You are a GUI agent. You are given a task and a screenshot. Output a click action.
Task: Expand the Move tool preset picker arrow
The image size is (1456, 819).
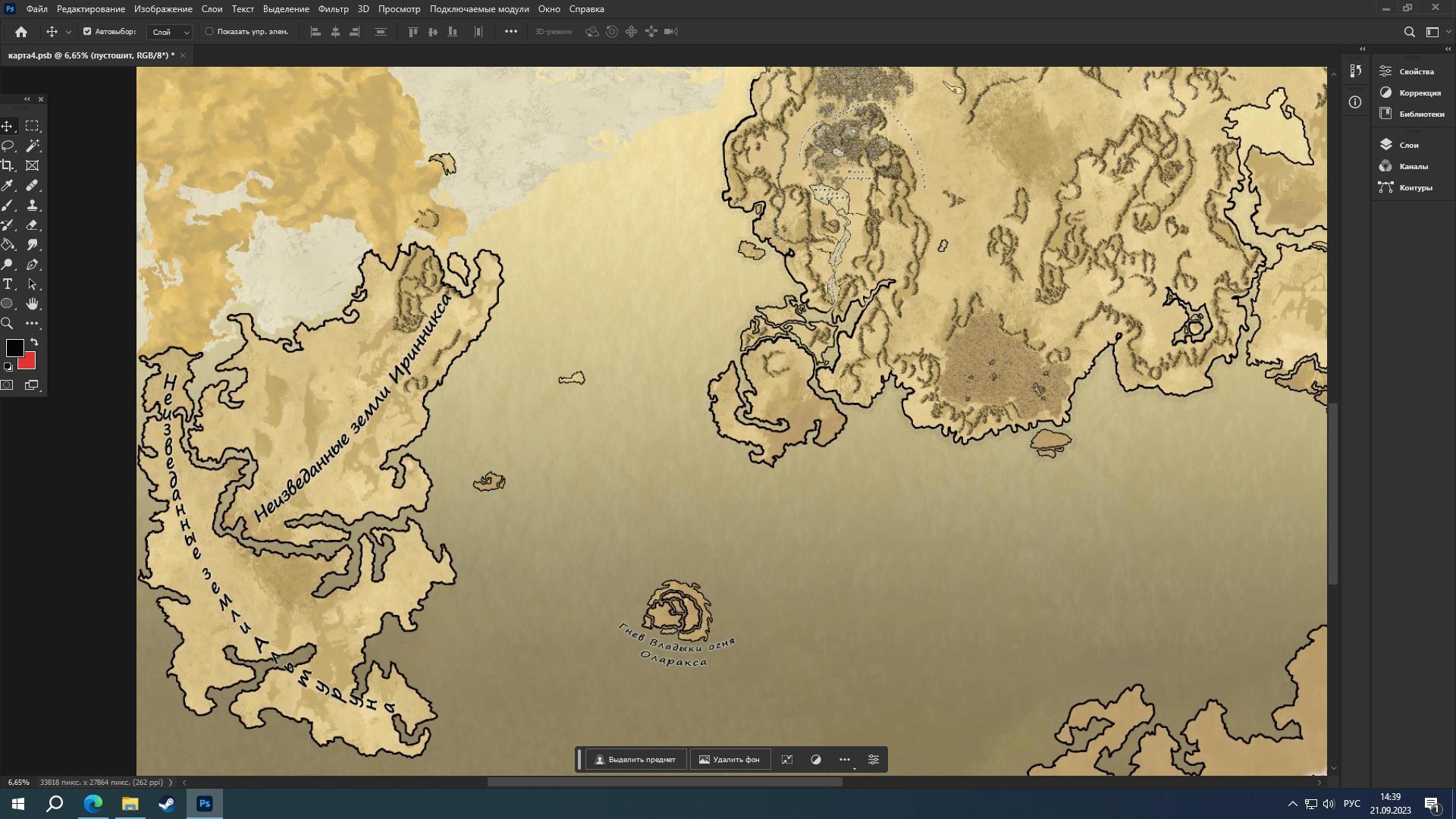tap(68, 32)
